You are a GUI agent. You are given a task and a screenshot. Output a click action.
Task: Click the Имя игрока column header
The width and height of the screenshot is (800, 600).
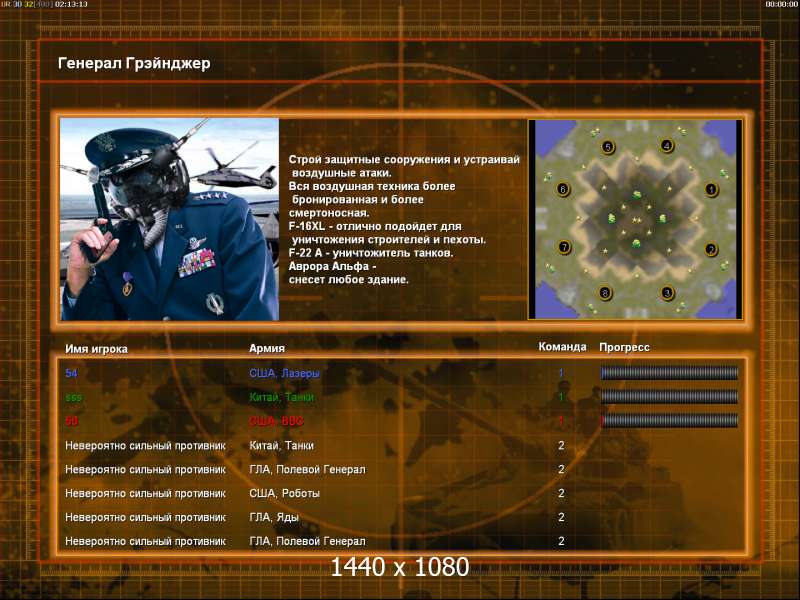pos(96,349)
